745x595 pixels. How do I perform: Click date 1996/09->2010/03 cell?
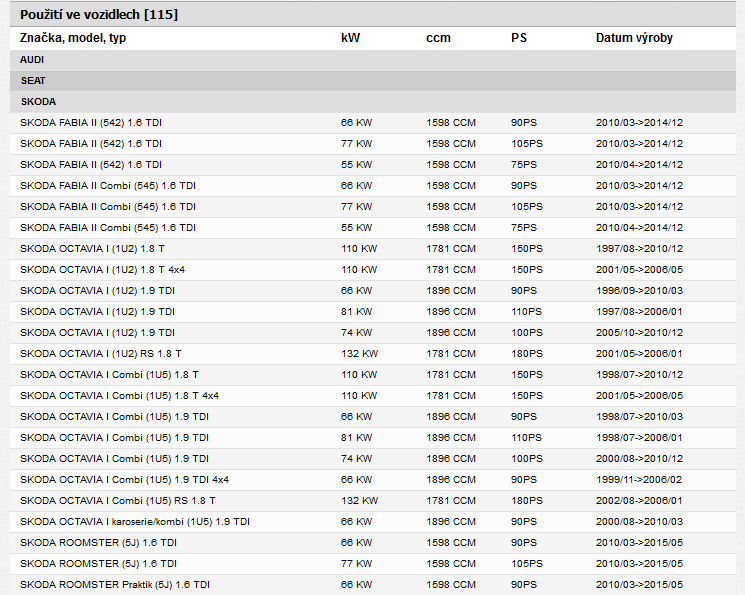point(639,290)
